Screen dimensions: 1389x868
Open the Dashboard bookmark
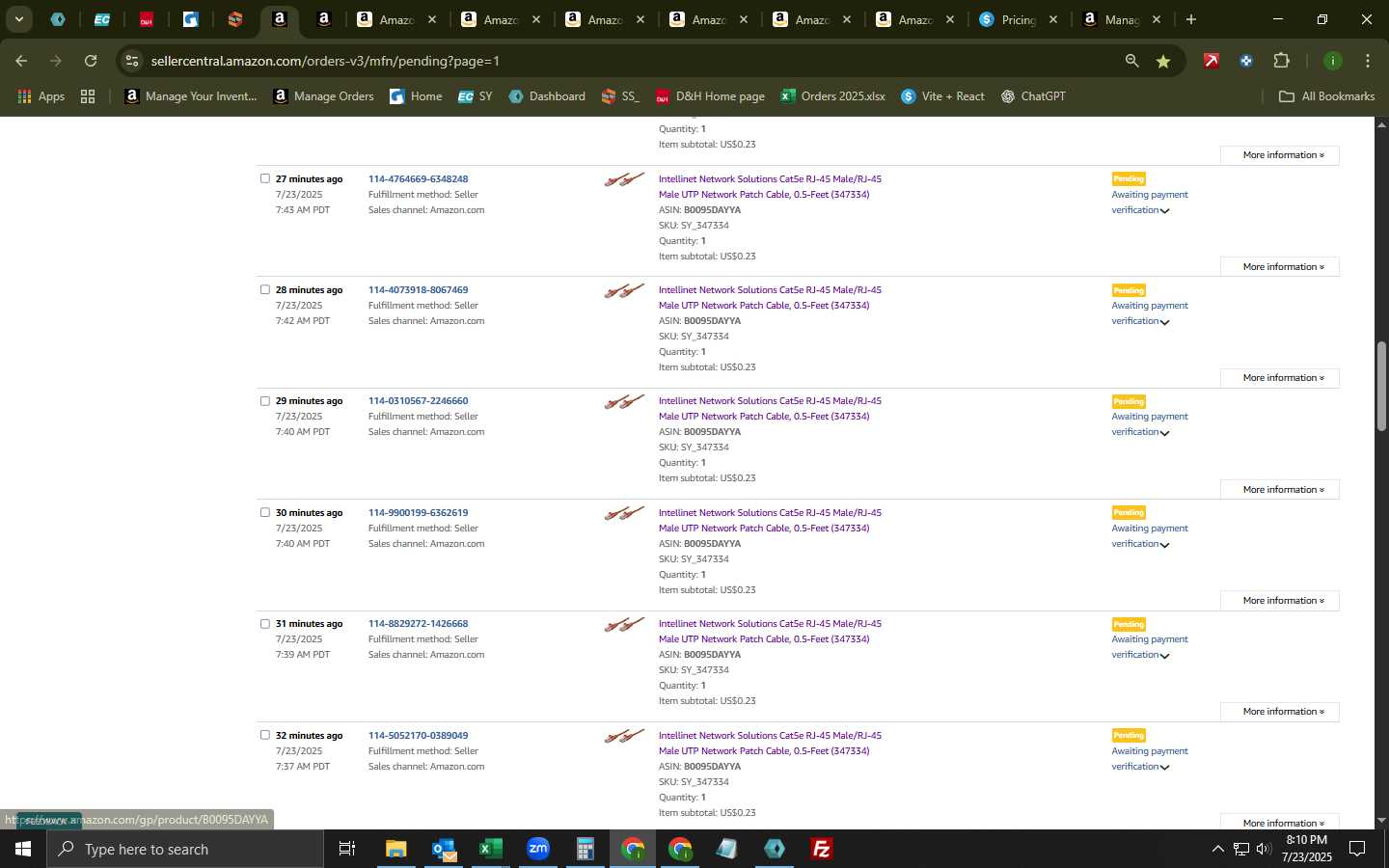point(547,96)
